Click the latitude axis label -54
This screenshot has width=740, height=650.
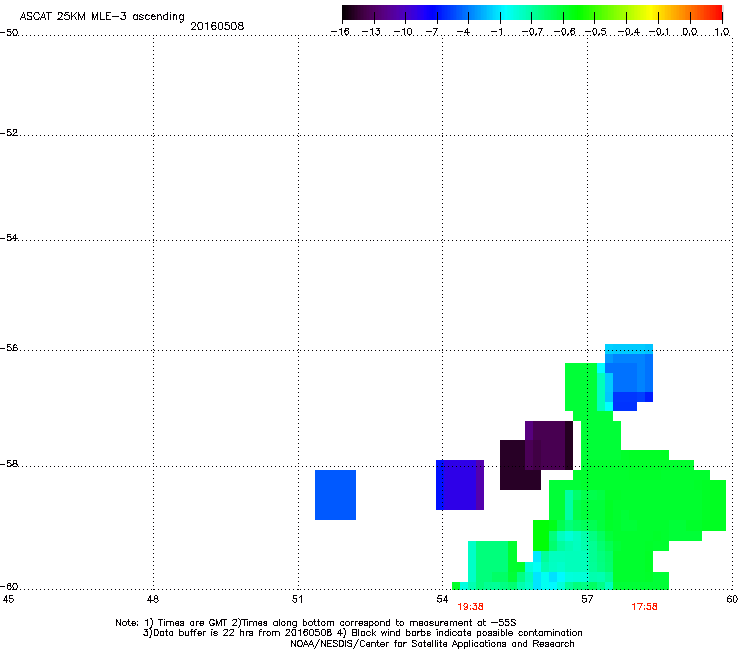[9, 237]
